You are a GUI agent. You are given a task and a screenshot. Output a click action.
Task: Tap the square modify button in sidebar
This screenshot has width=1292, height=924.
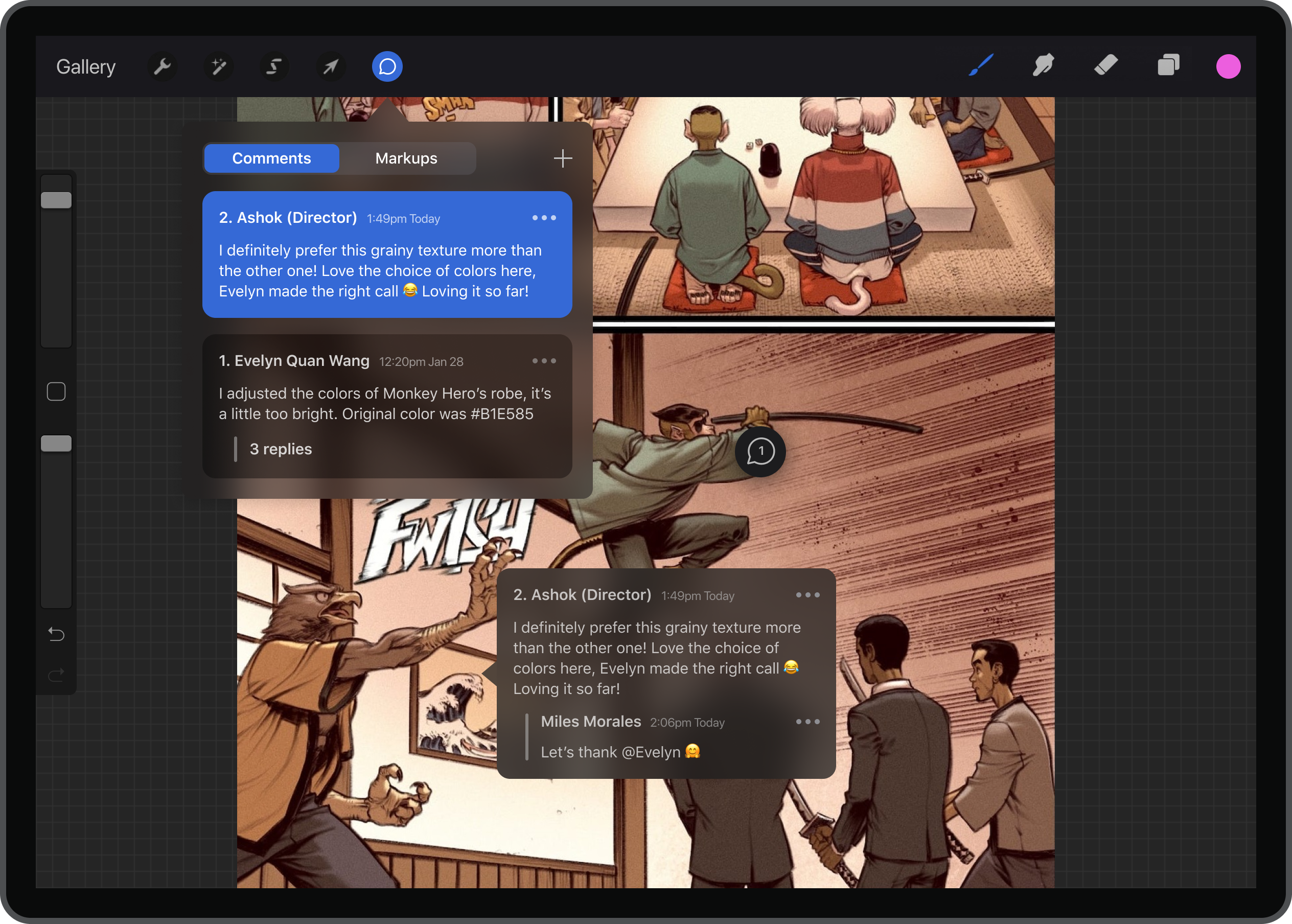click(56, 391)
